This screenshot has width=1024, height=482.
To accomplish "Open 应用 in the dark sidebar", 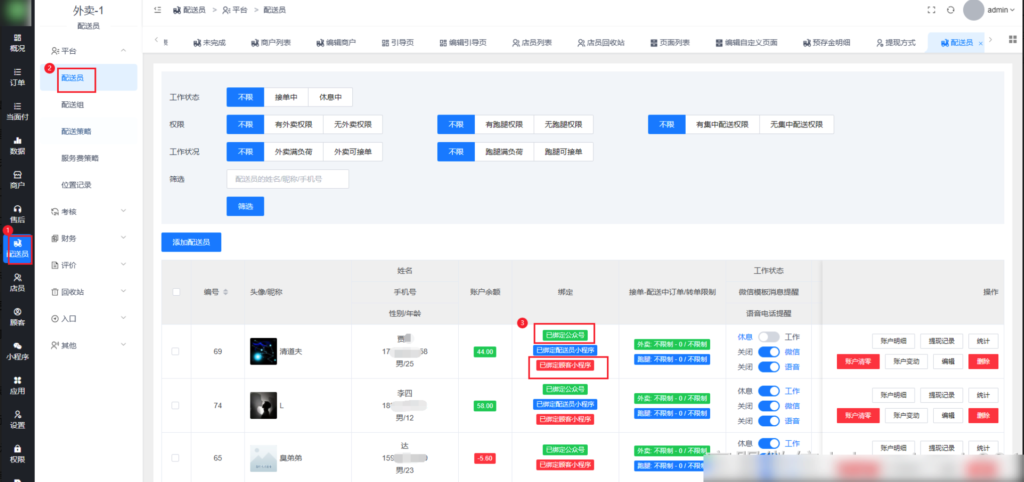I will pyautogui.click(x=18, y=385).
